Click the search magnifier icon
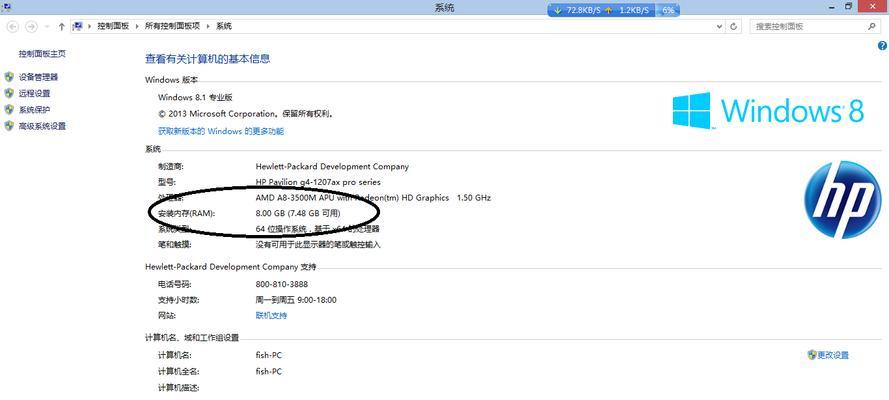The image size is (889, 400). [872, 27]
